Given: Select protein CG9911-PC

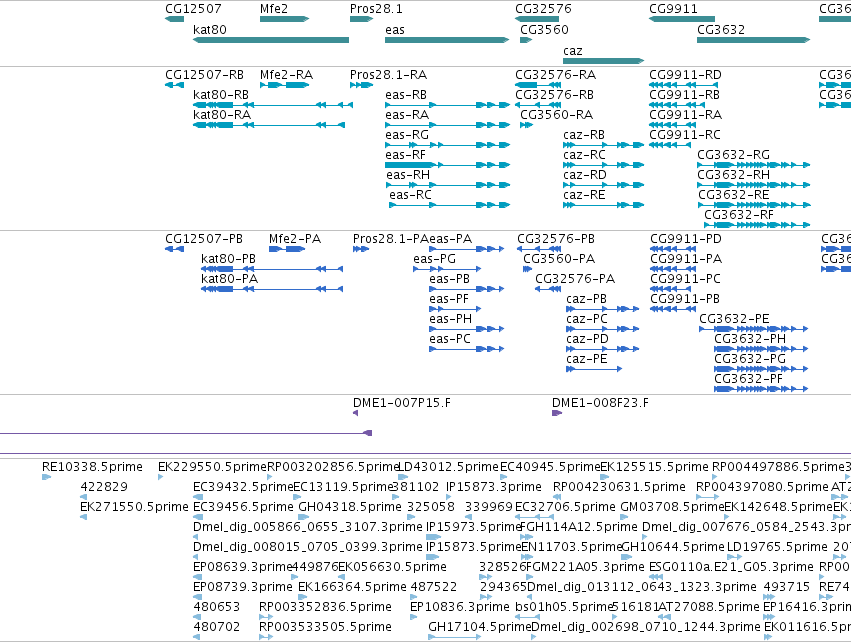Looking at the screenshot, I should (685, 279).
